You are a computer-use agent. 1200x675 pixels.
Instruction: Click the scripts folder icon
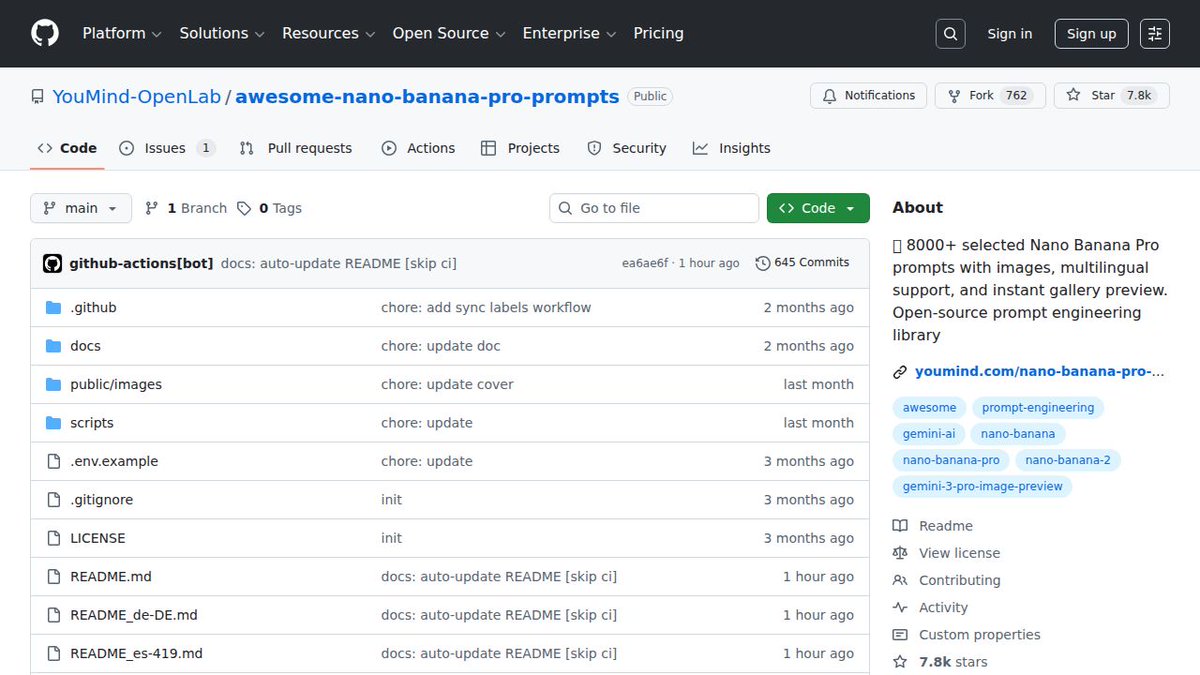click(54, 423)
